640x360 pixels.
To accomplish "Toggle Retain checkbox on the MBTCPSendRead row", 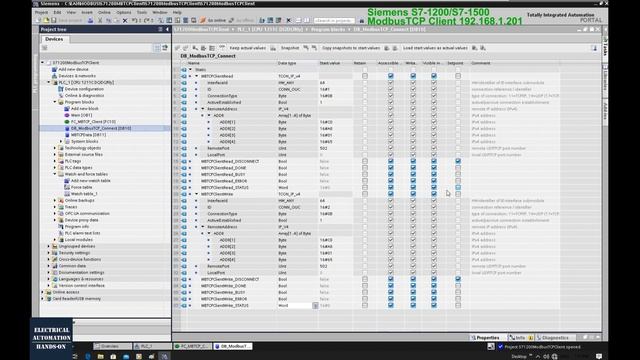I will [365, 76].
